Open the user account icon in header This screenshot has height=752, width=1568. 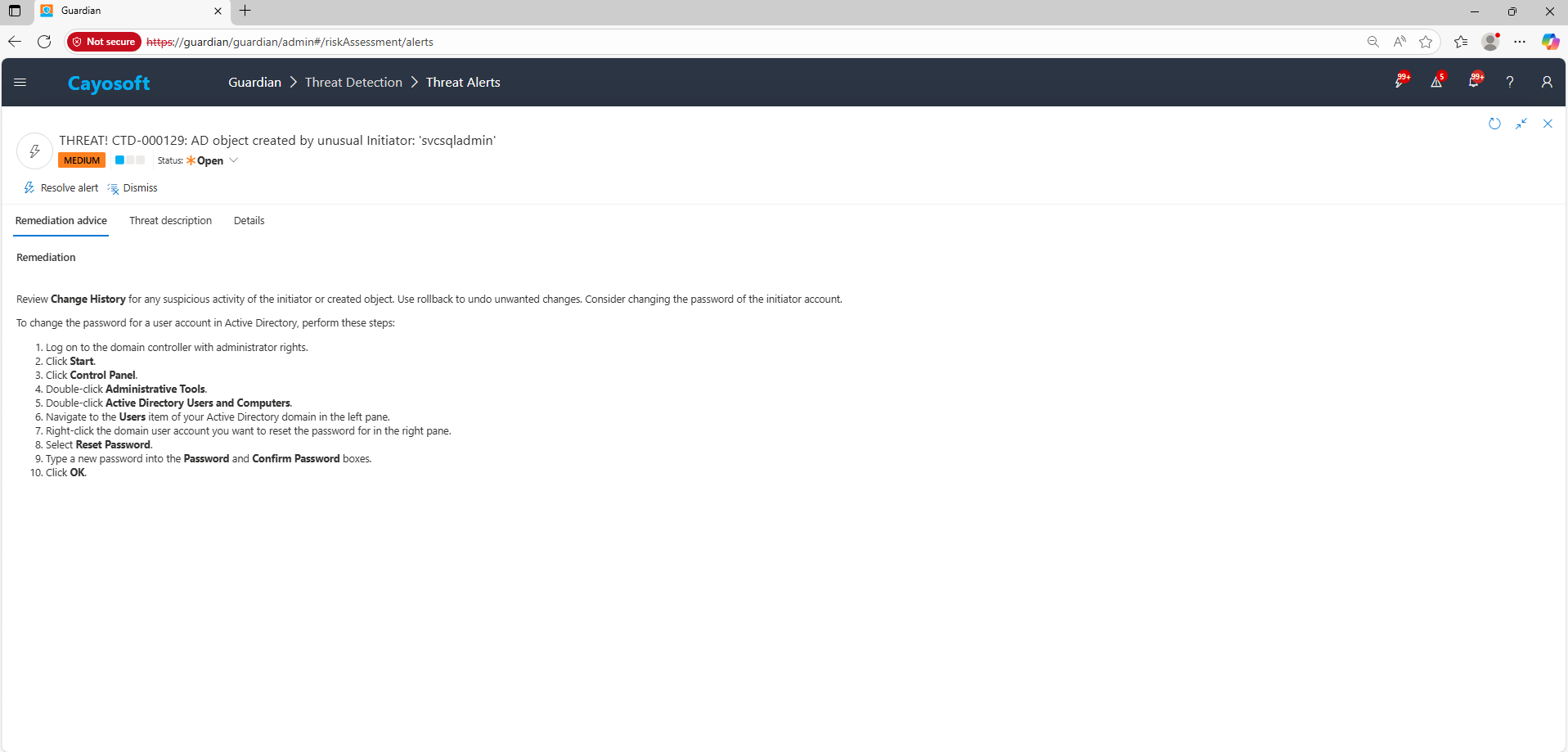(1547, 82)
